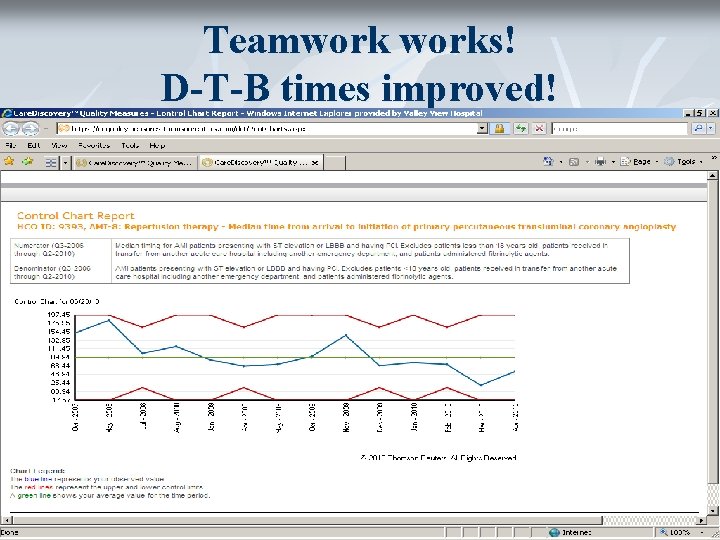Click the horizontal scrollbar left arrow
720x540 pixels.
click(6, 520)
